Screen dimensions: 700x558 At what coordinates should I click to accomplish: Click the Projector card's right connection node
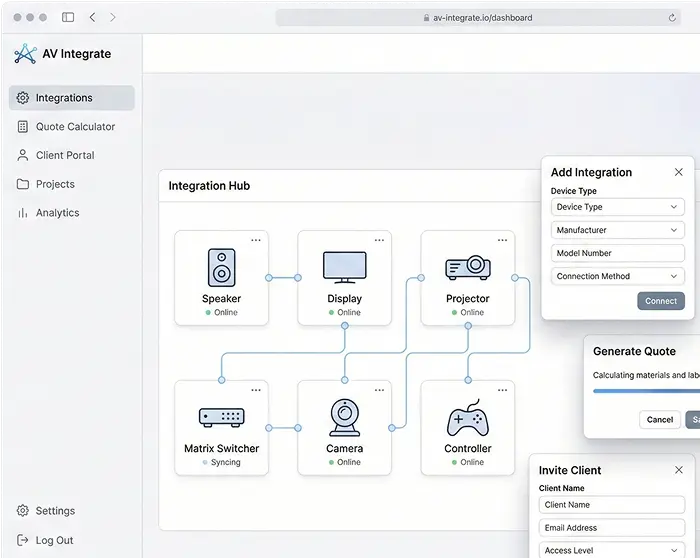[x=515, y=278]
